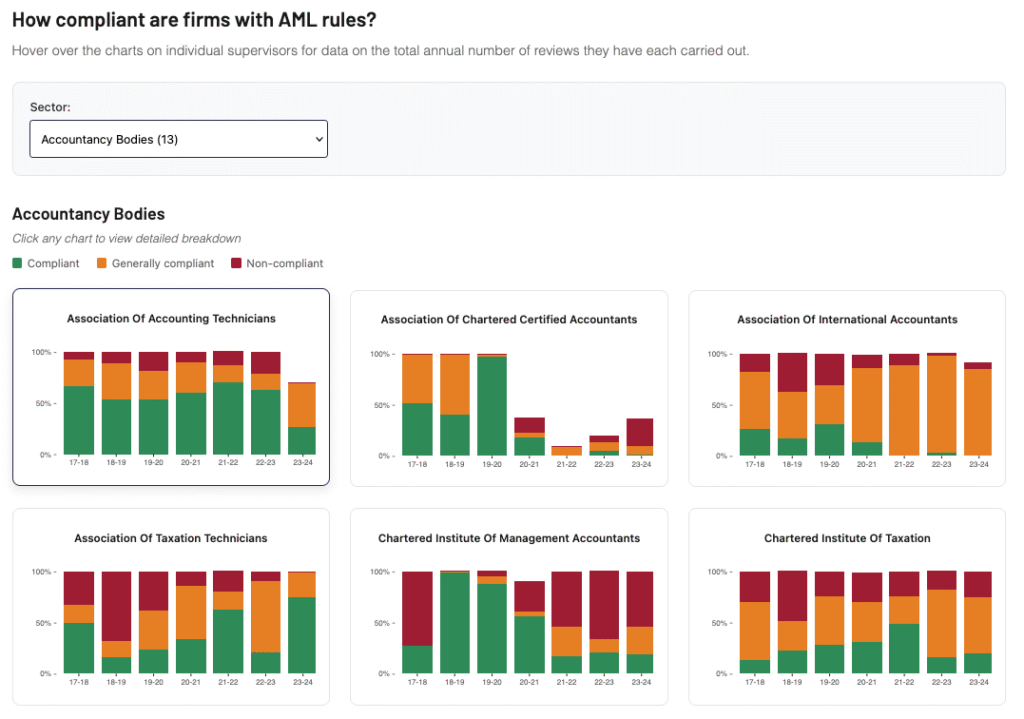Select the Association Of Taxation Technicians chart title
This screenshot has width=1024, height=719.
[171, 538]
